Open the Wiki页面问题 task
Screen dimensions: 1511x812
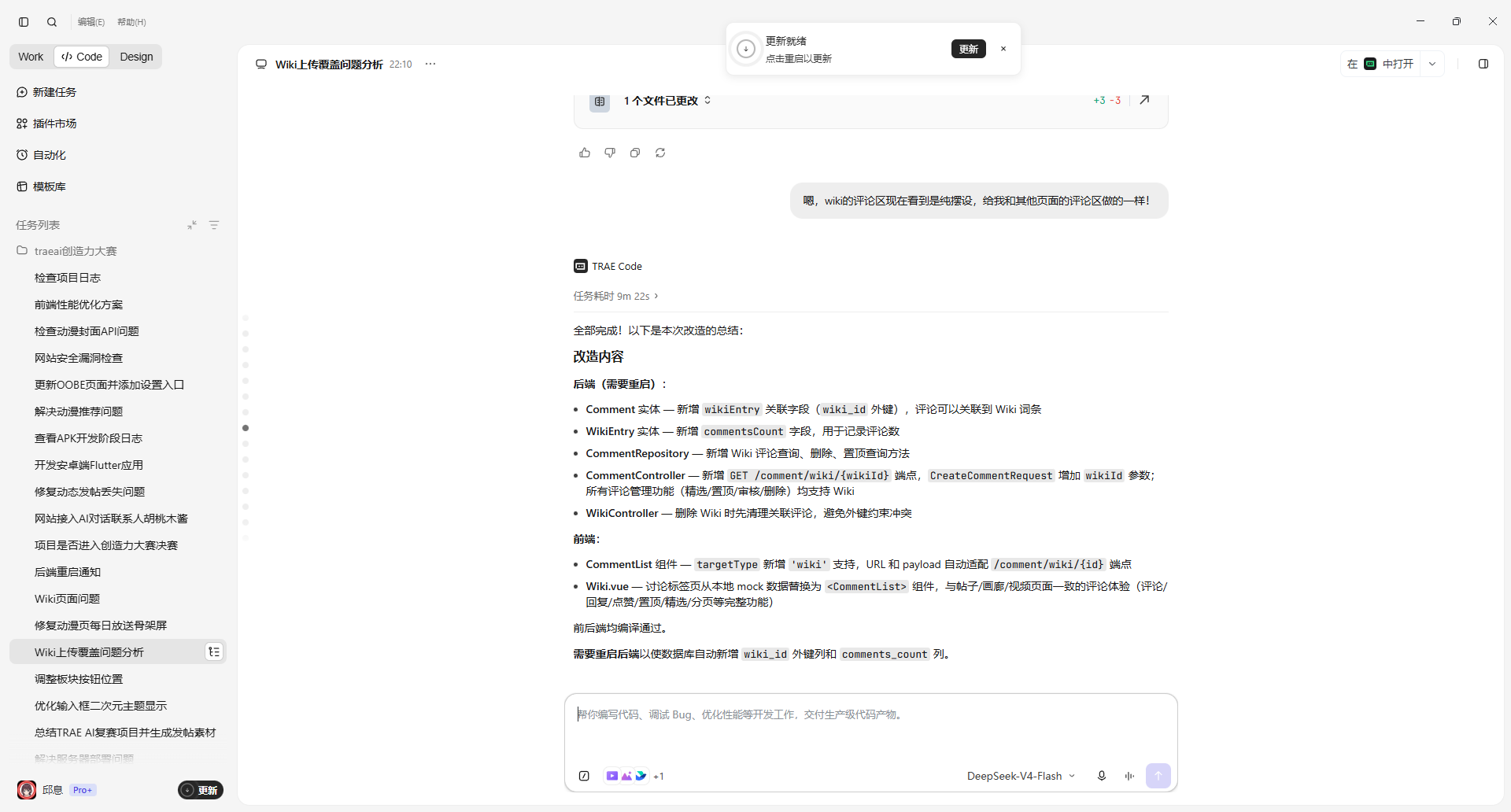pos(118,599)
